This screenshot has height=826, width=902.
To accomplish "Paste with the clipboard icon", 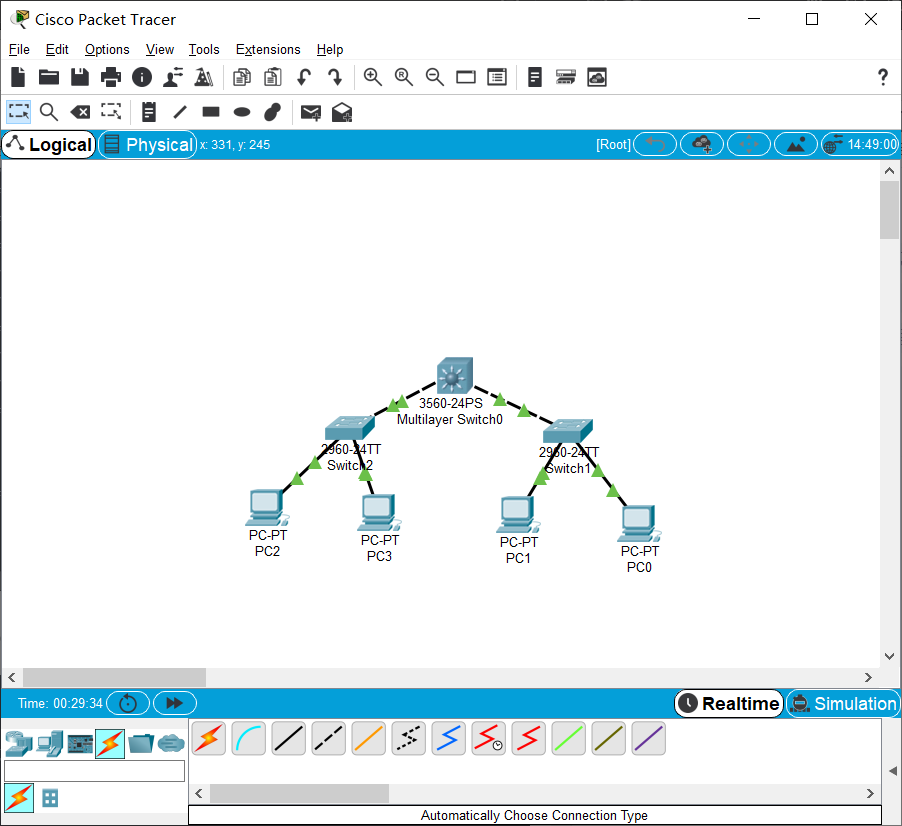I will tap(273, 77).
